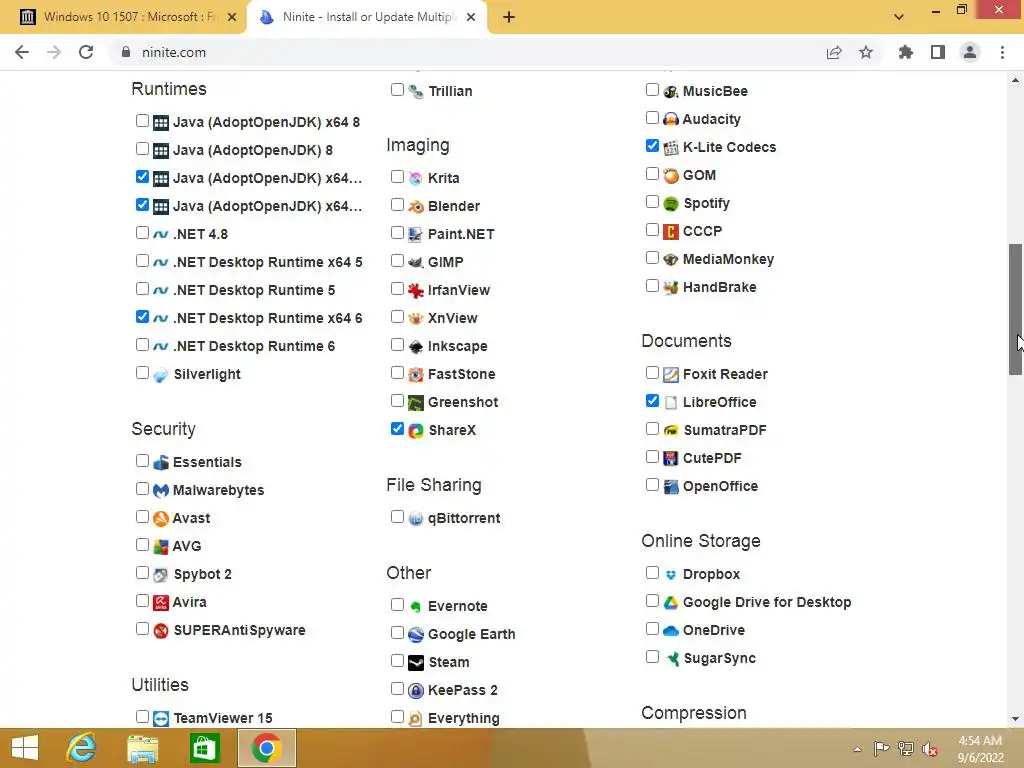Viewport: 1024px width, 768px height.
Task: Click the Avast orange icon
Action: [161, 519]
